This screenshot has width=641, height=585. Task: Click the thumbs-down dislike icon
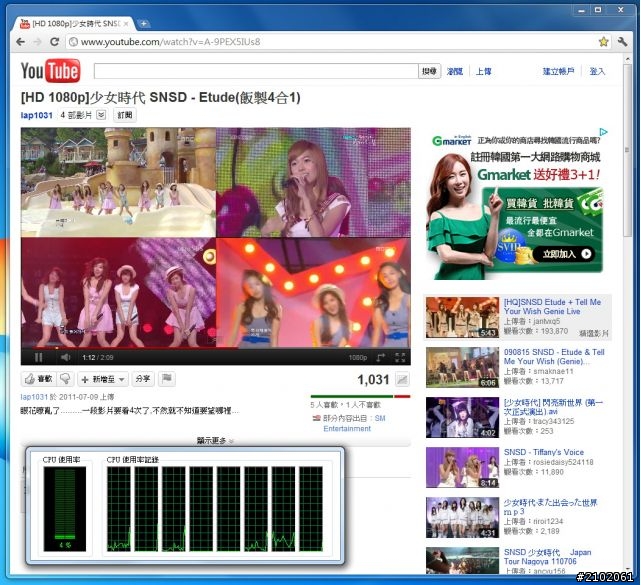point(65,379)
